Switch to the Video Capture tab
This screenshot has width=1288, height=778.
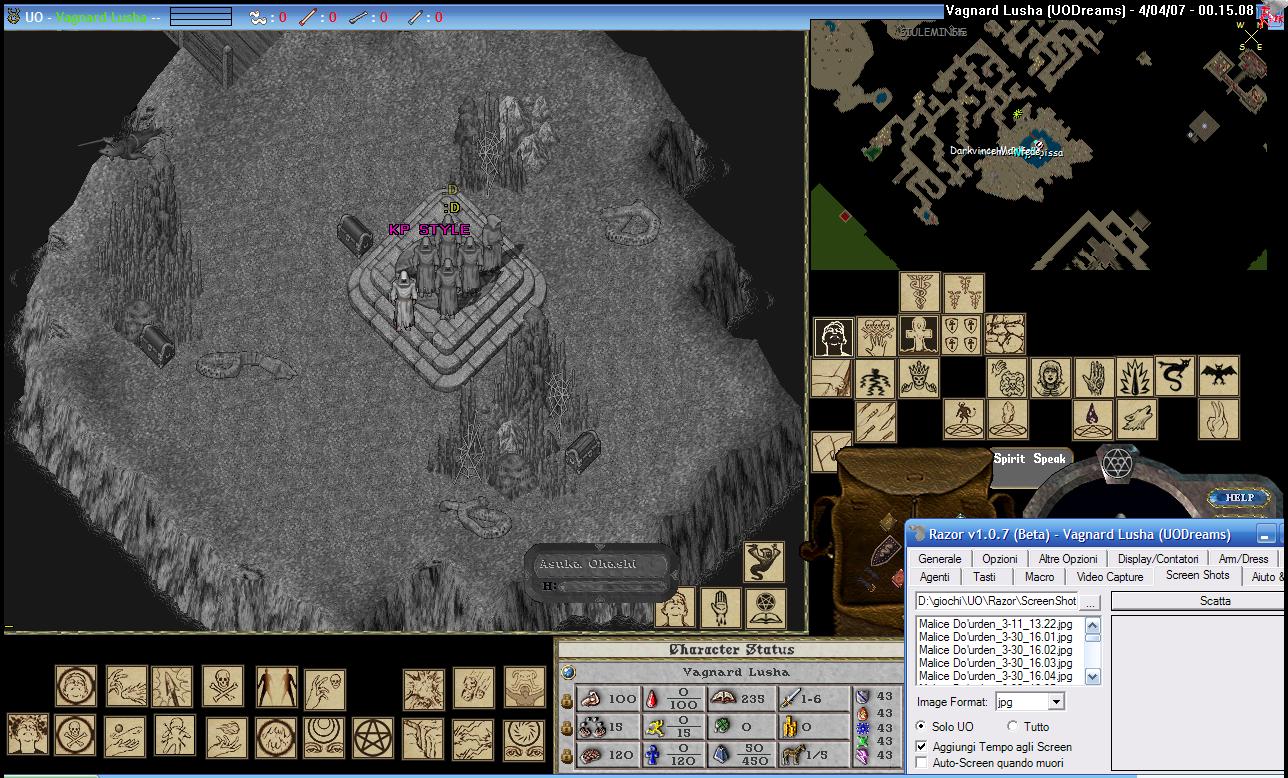pos(1110,576)
